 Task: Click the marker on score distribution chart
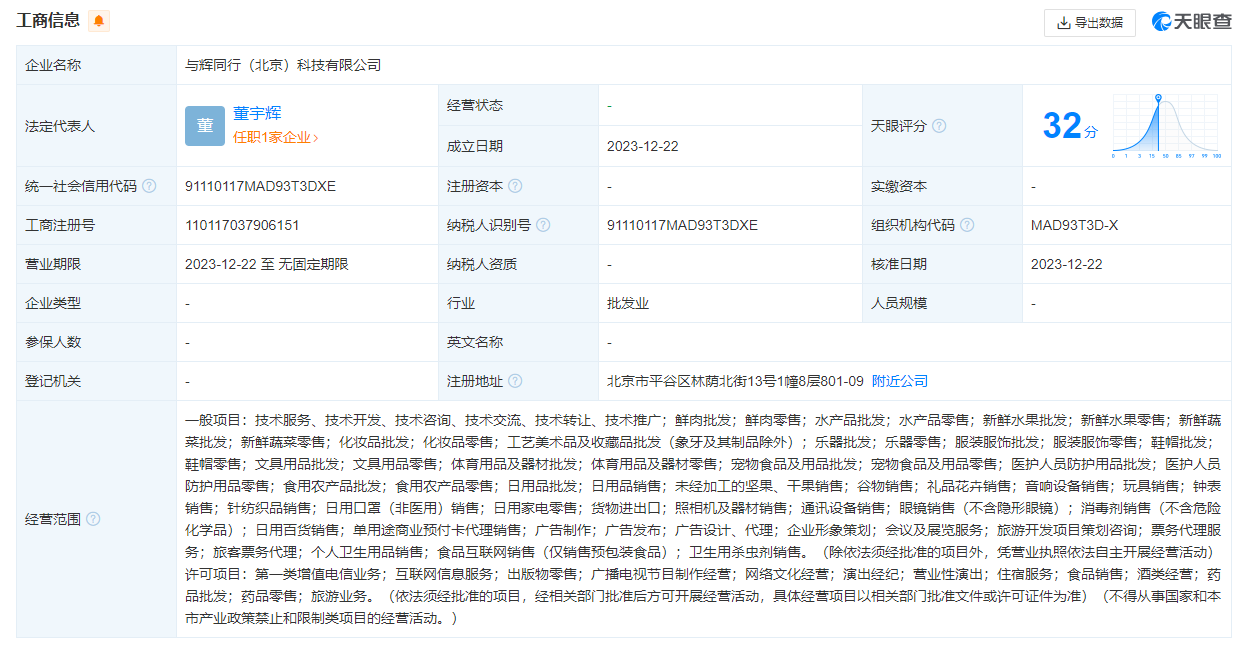coord(1158,98)
